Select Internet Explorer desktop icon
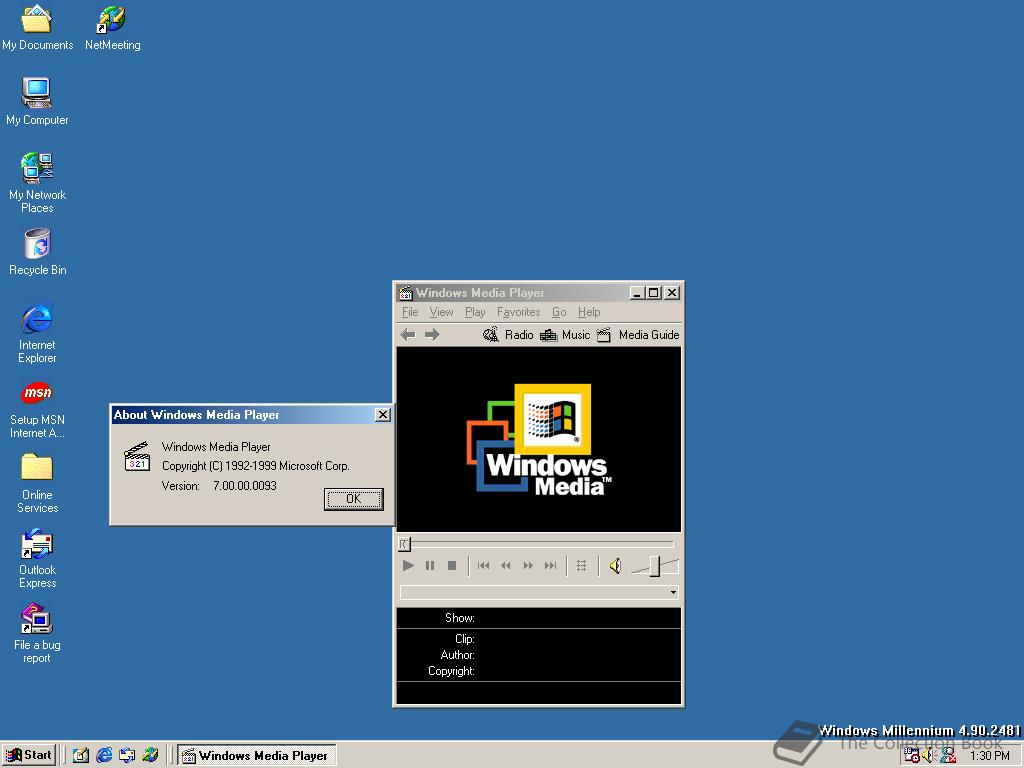Screen dimensions: 1024x768 click(37, 333)
